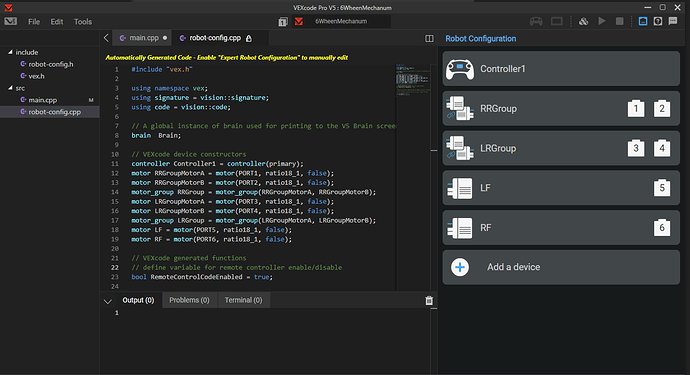
Task: Clear output with the trash can icon
Action: click(429, 301)
